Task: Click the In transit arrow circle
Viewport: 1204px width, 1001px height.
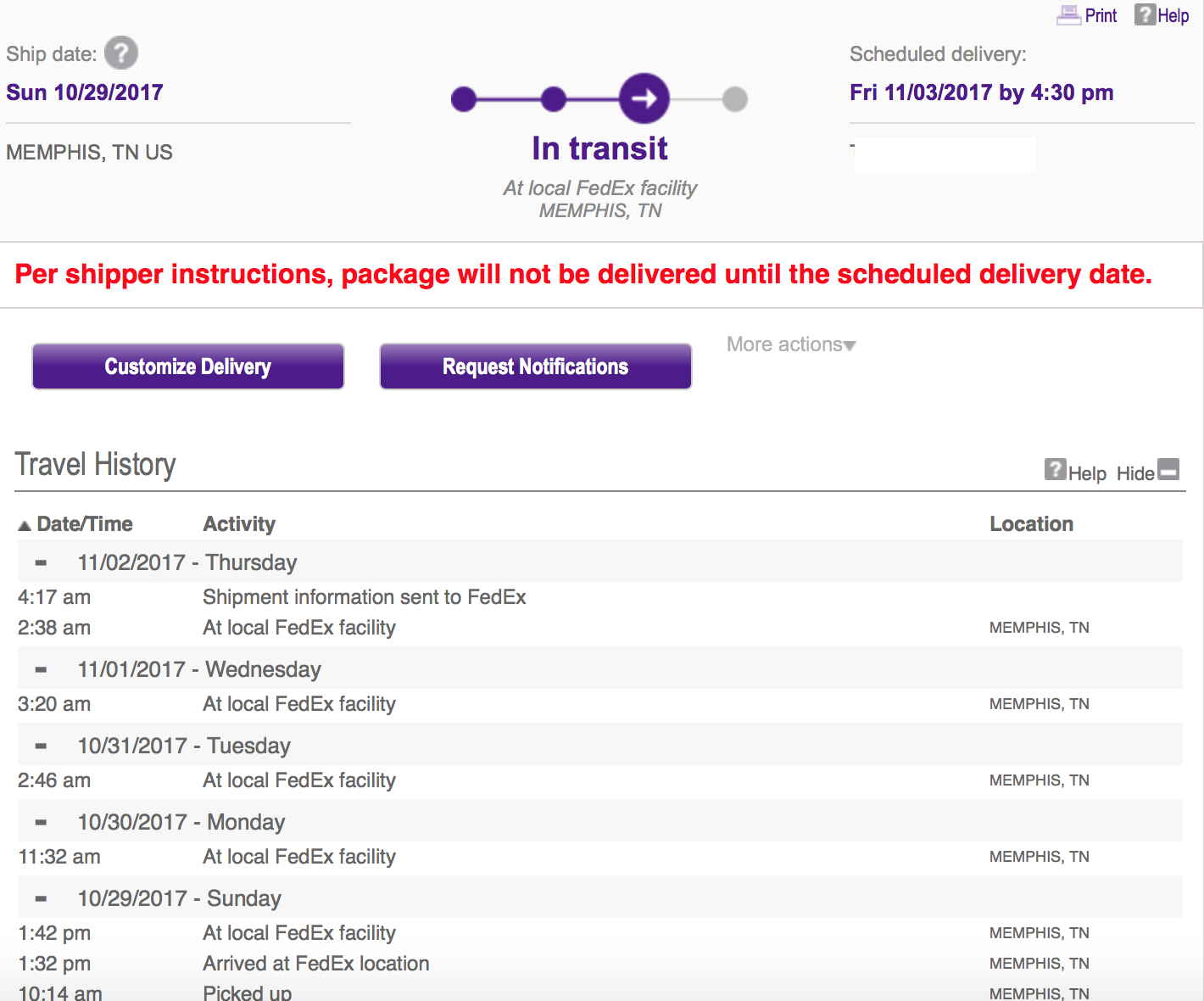Action: pyautogui.click(x=644, y=98)
